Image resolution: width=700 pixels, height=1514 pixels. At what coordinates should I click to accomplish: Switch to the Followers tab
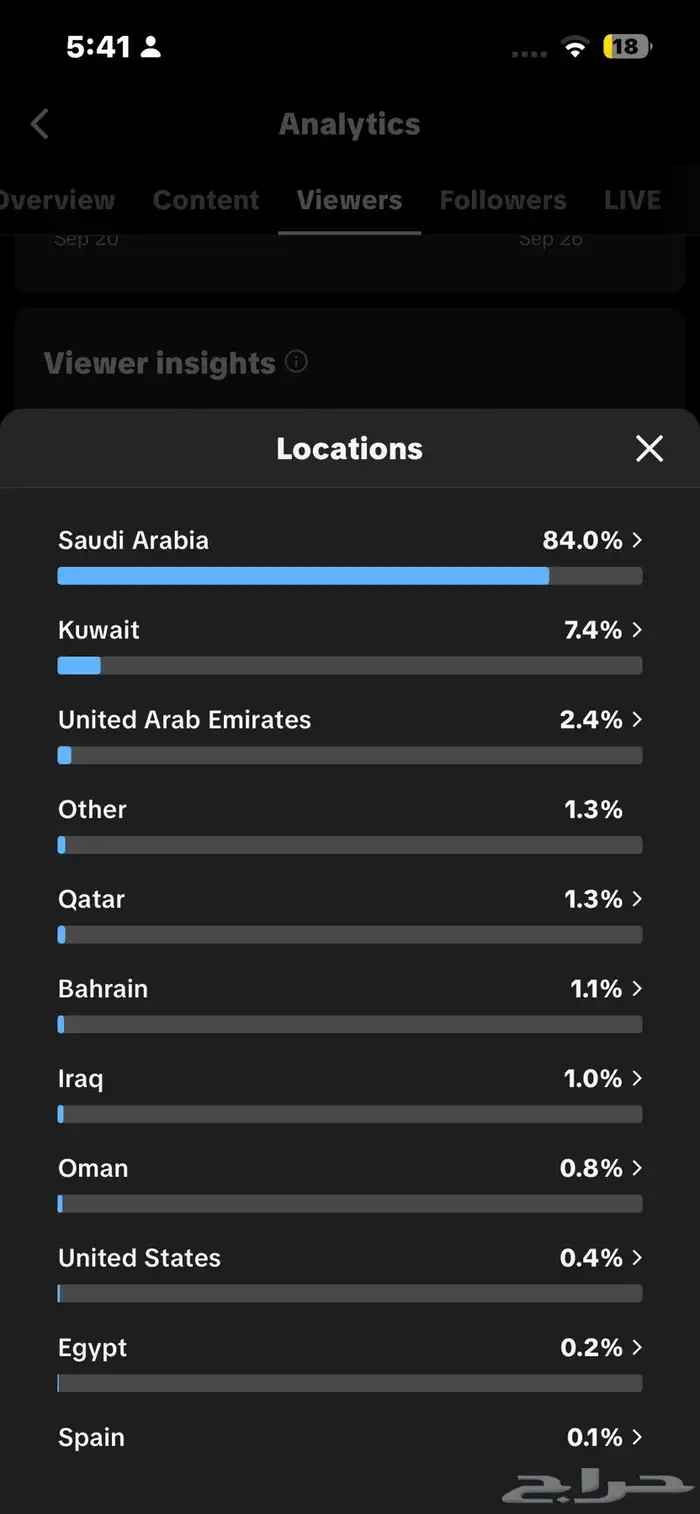503,200
